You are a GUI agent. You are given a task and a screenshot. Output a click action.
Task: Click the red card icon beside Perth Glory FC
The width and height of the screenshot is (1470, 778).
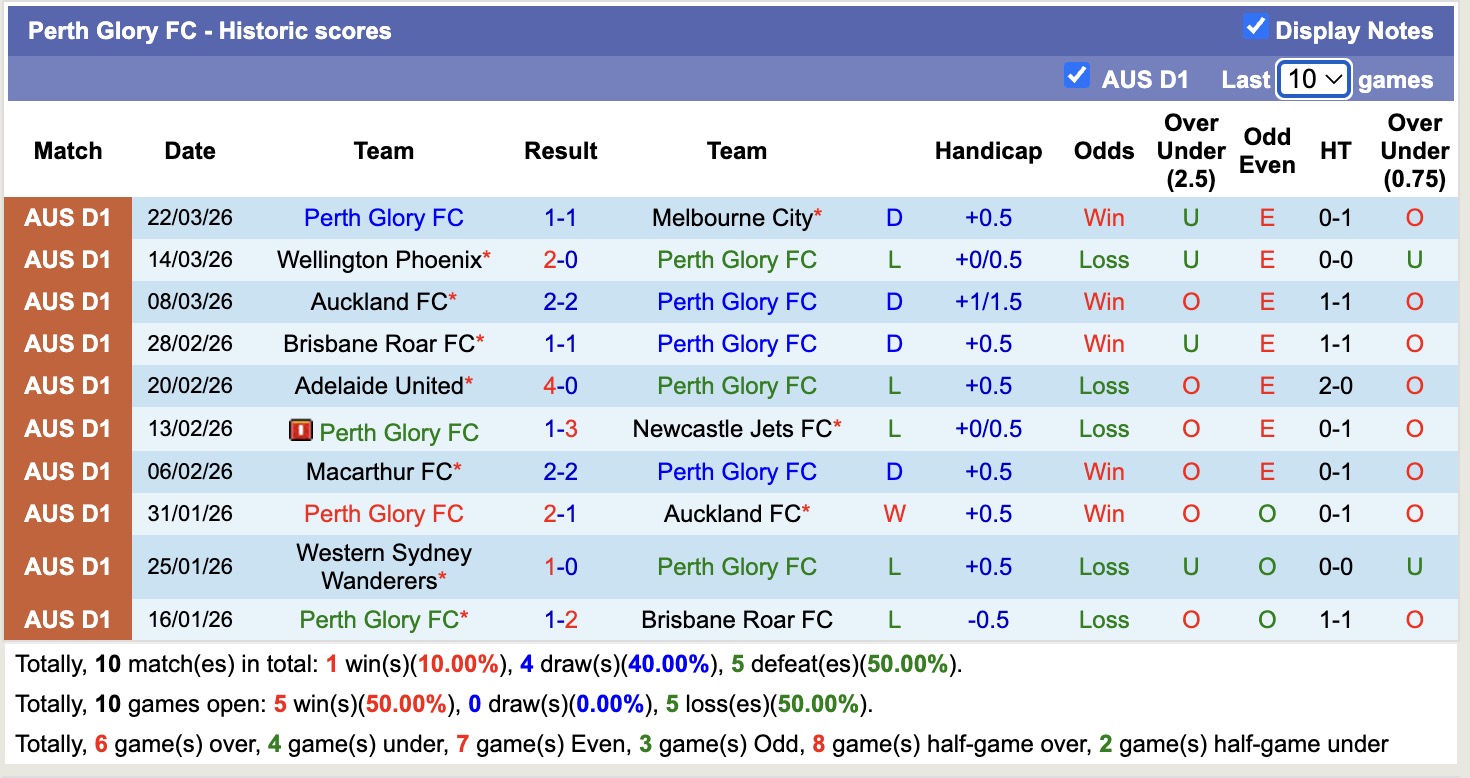click(x=301, y=429)
